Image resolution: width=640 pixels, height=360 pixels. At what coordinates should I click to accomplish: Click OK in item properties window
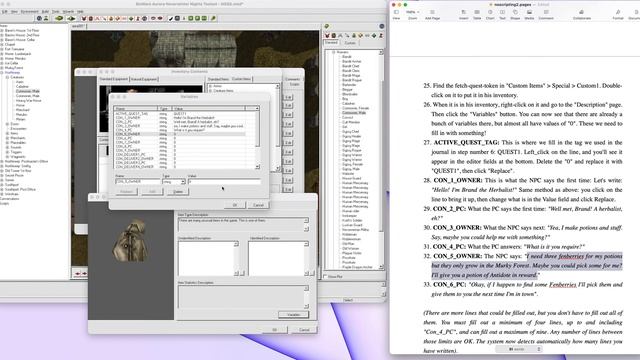click(x=275, y=330)
